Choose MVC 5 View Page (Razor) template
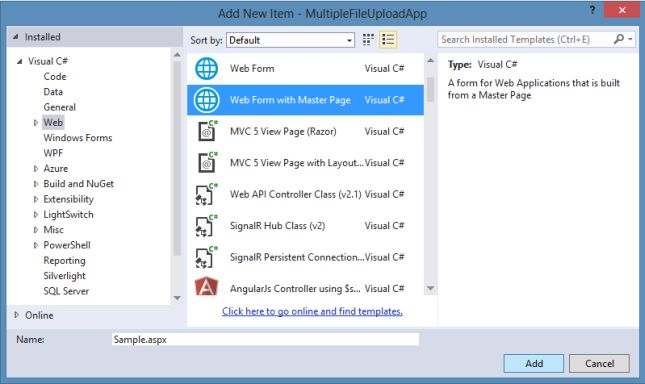The image size is (645, 384). (x=305, y=131)
